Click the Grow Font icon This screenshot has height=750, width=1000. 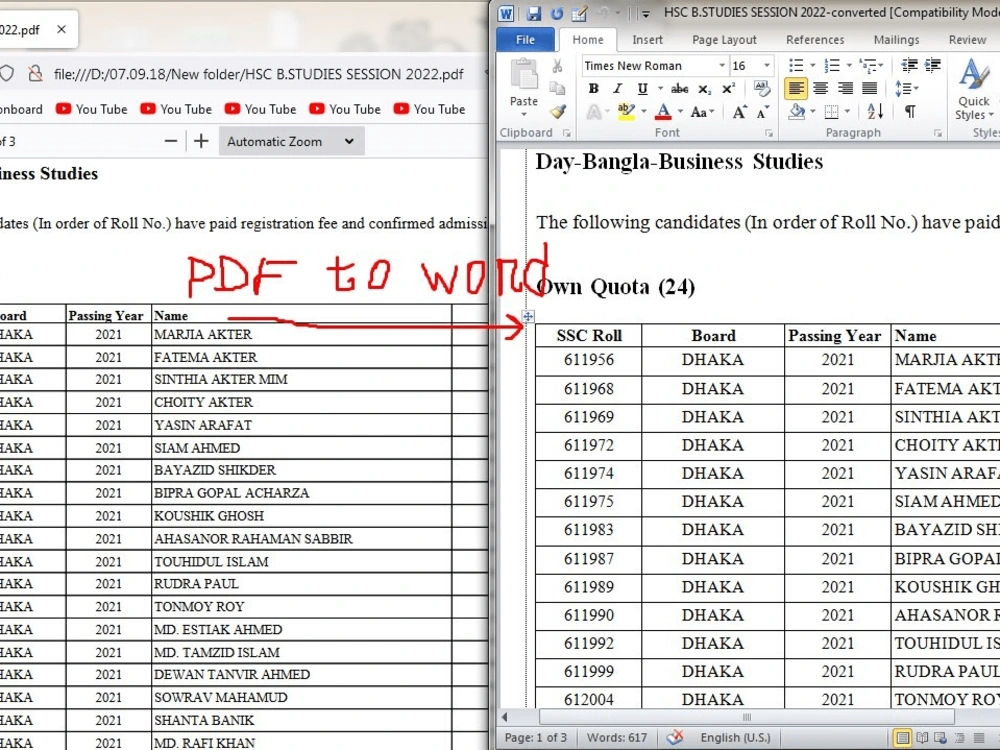coord(739,112)
